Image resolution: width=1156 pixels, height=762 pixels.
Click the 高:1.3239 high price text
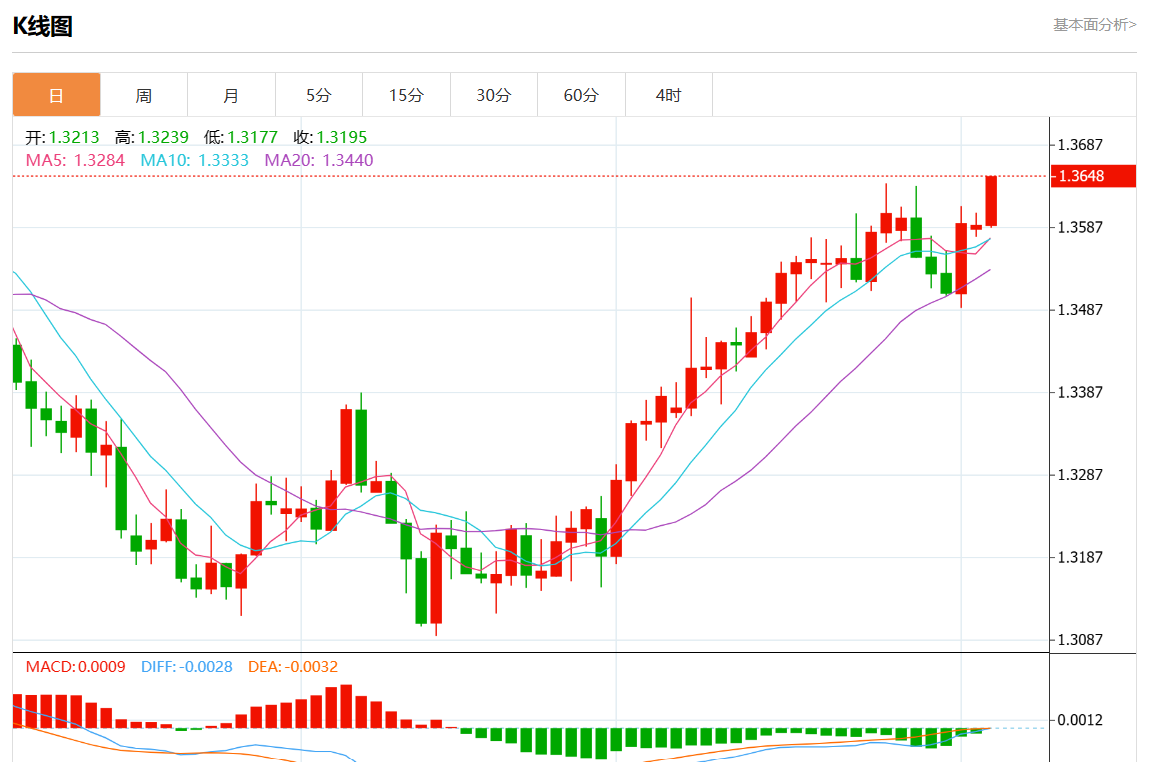click(x=152, y=137)
